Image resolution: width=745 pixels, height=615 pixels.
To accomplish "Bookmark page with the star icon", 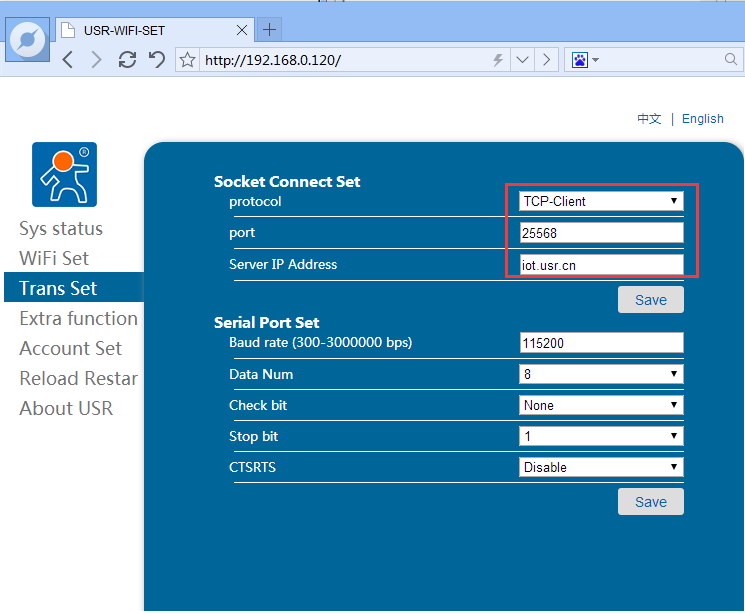I will (187, 60).
